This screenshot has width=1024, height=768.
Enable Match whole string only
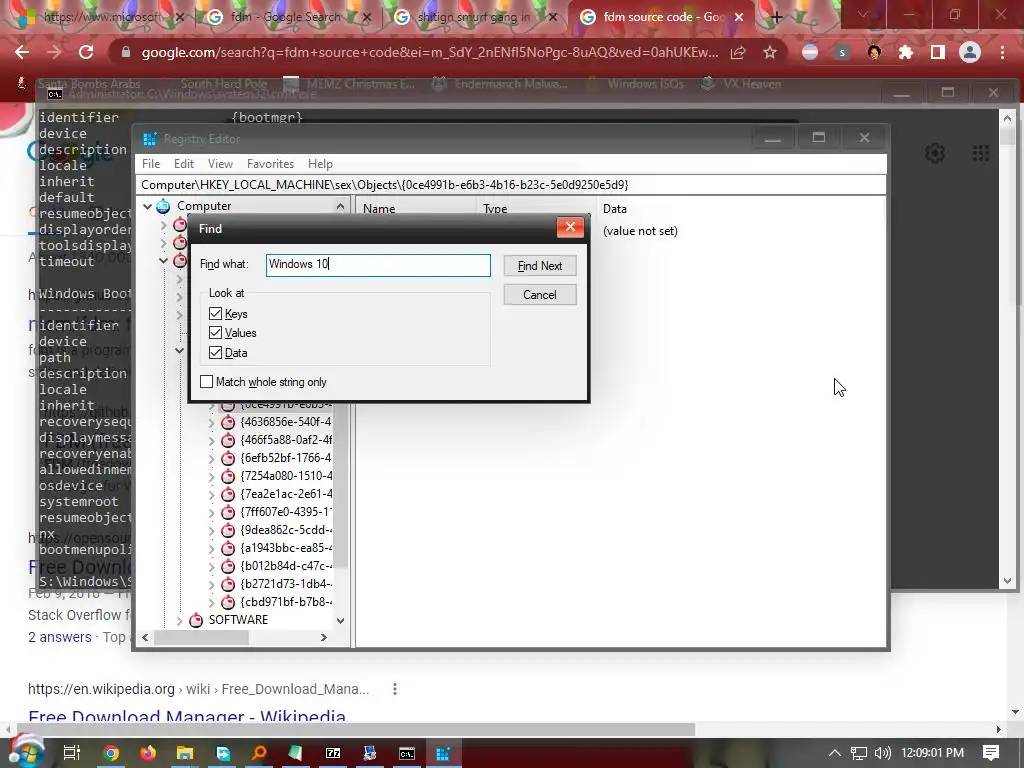(206, 381)
